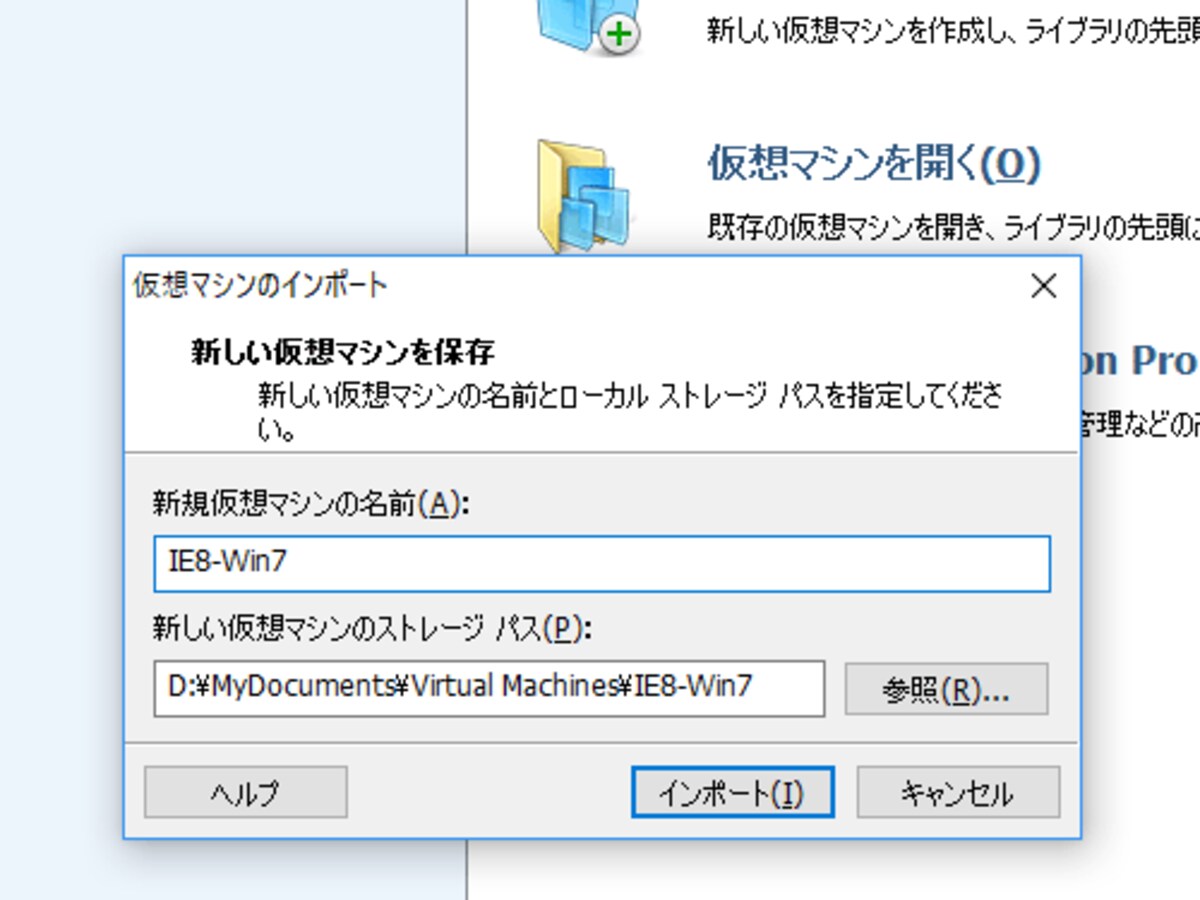Close the 仮想マシンのインポート dialog
The width and height of the screenshot is (1200, 900).
pyautogui.click(x=1043, y=286)
